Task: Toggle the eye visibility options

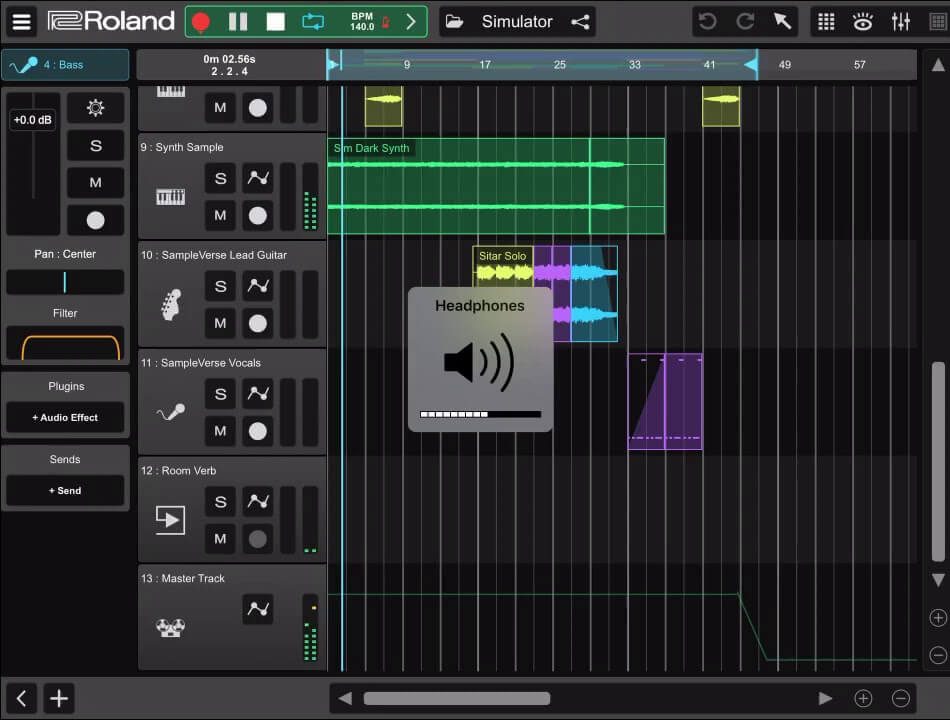Action: pos(862,22)
